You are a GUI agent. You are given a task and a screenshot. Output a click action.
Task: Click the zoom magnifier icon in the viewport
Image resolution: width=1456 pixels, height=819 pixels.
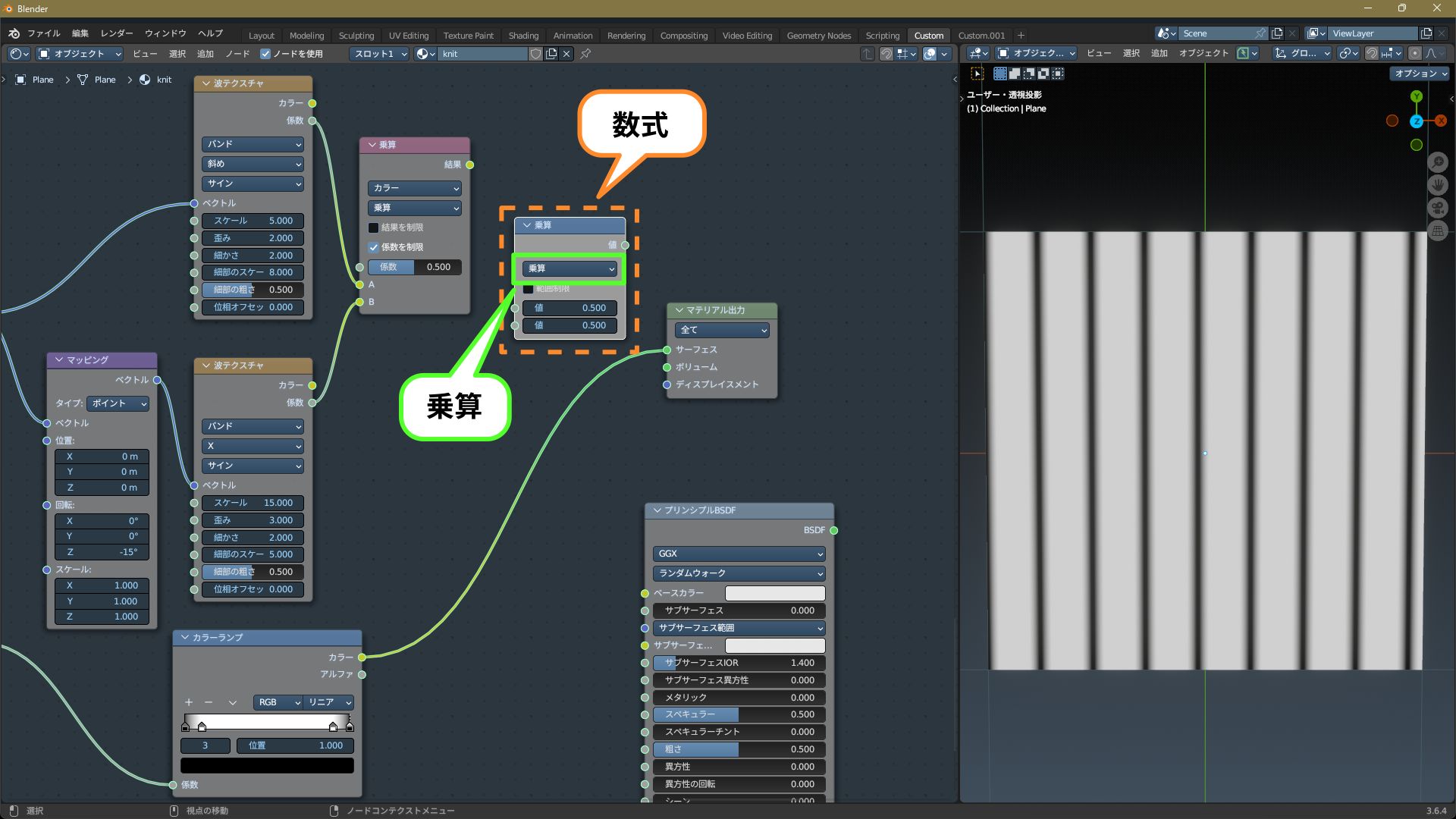pos(1437,162)
